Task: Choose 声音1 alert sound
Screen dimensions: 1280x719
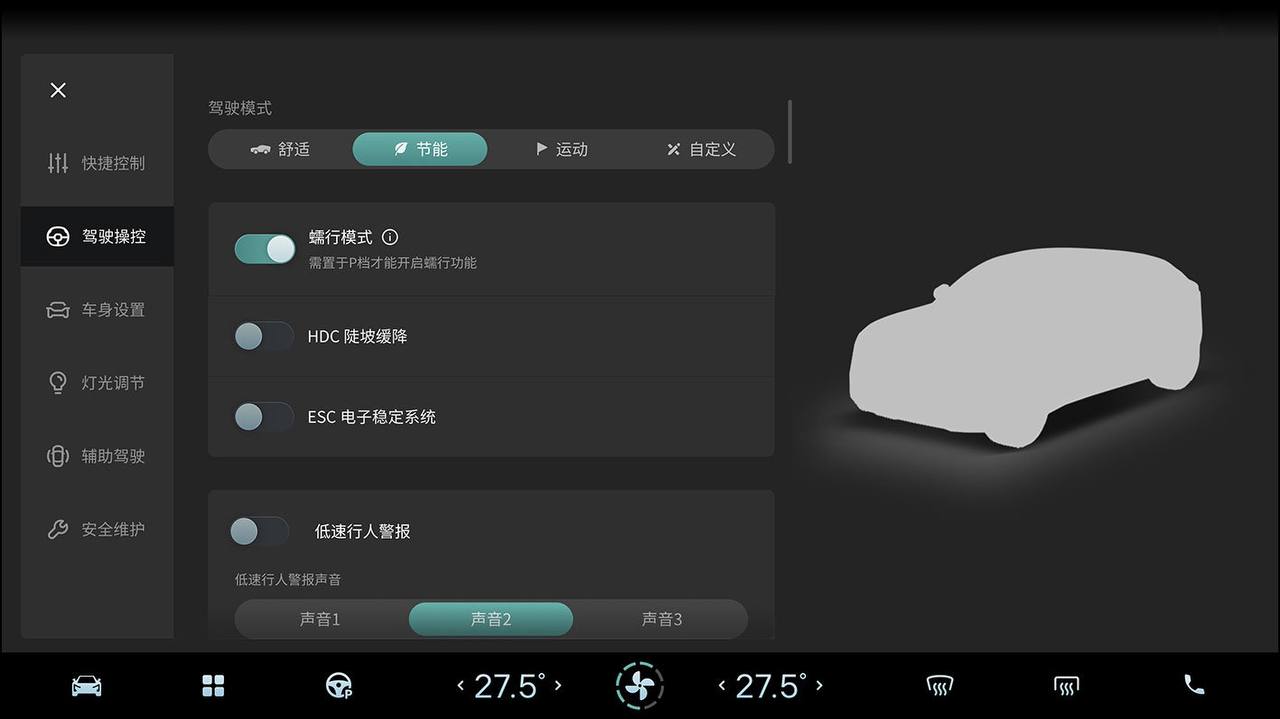Action: (320, 619)
